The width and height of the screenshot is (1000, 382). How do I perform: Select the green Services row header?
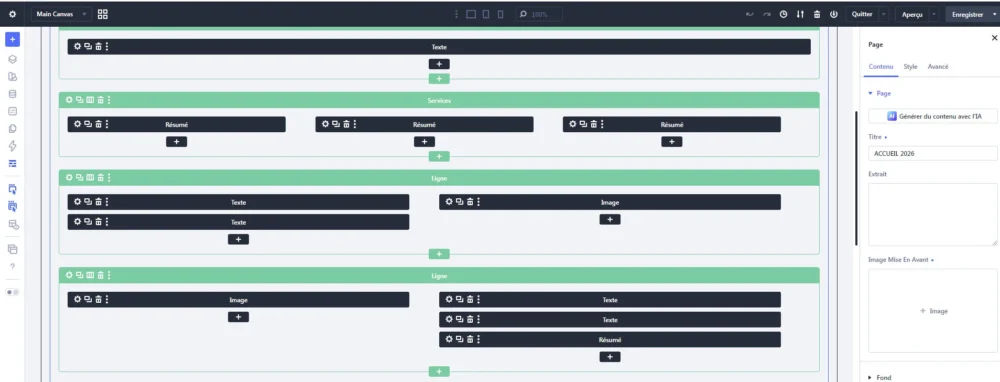(x=439, y=100)
